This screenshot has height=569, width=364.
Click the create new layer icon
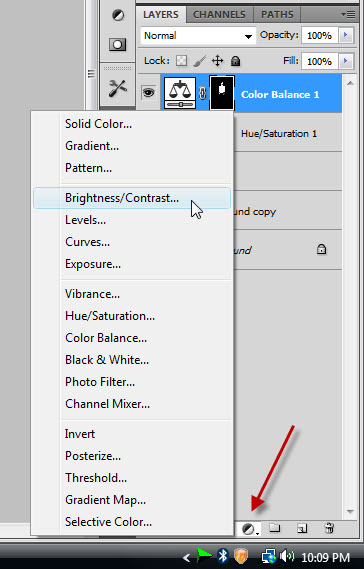point(302,528)
